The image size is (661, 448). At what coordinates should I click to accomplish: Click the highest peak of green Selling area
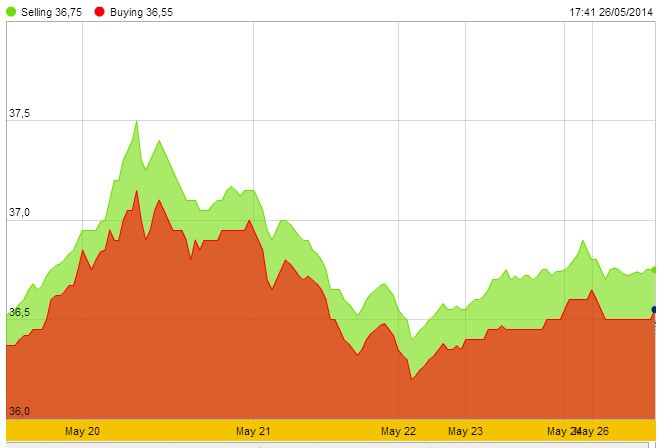click(136, 121)
